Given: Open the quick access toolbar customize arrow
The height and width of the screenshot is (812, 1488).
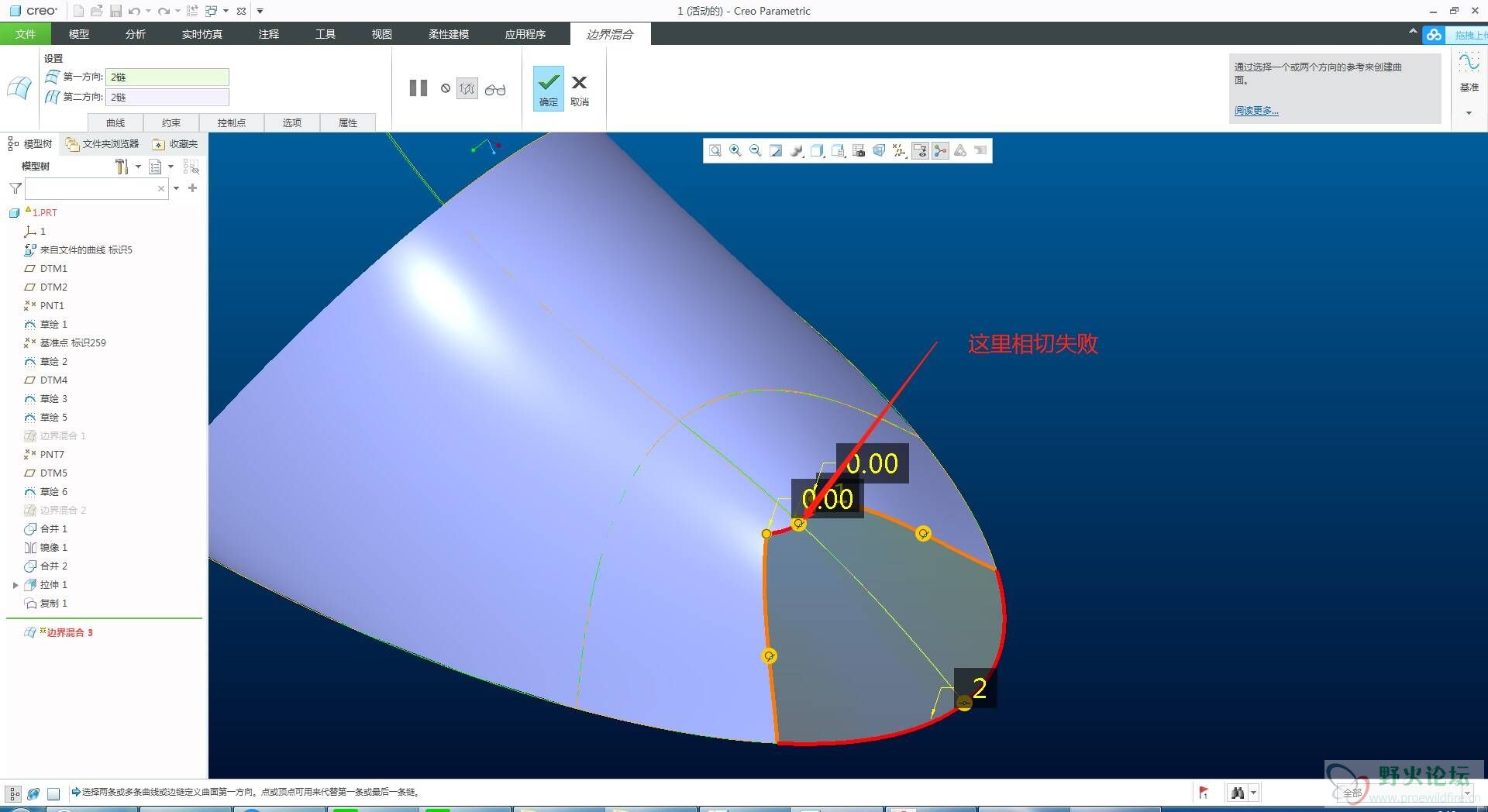Looking at the screenshot, I should (260, 11).
